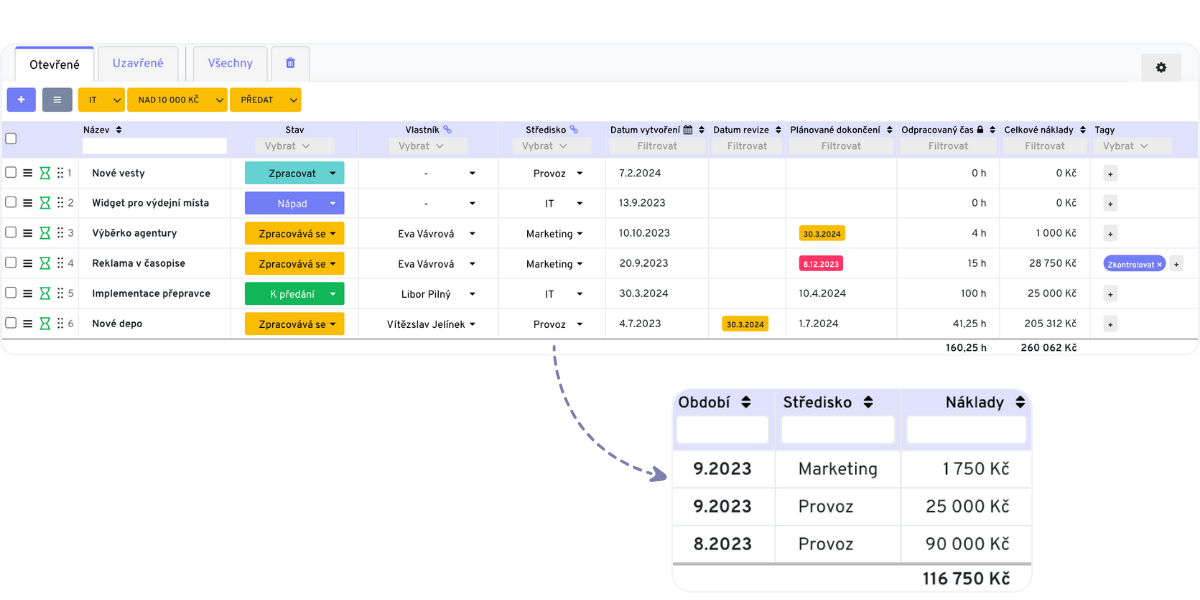Open row menu for Nové vesty
The width and height of the screenshot is (1200, 600).
pyautogui.click(x=28, y=173)
